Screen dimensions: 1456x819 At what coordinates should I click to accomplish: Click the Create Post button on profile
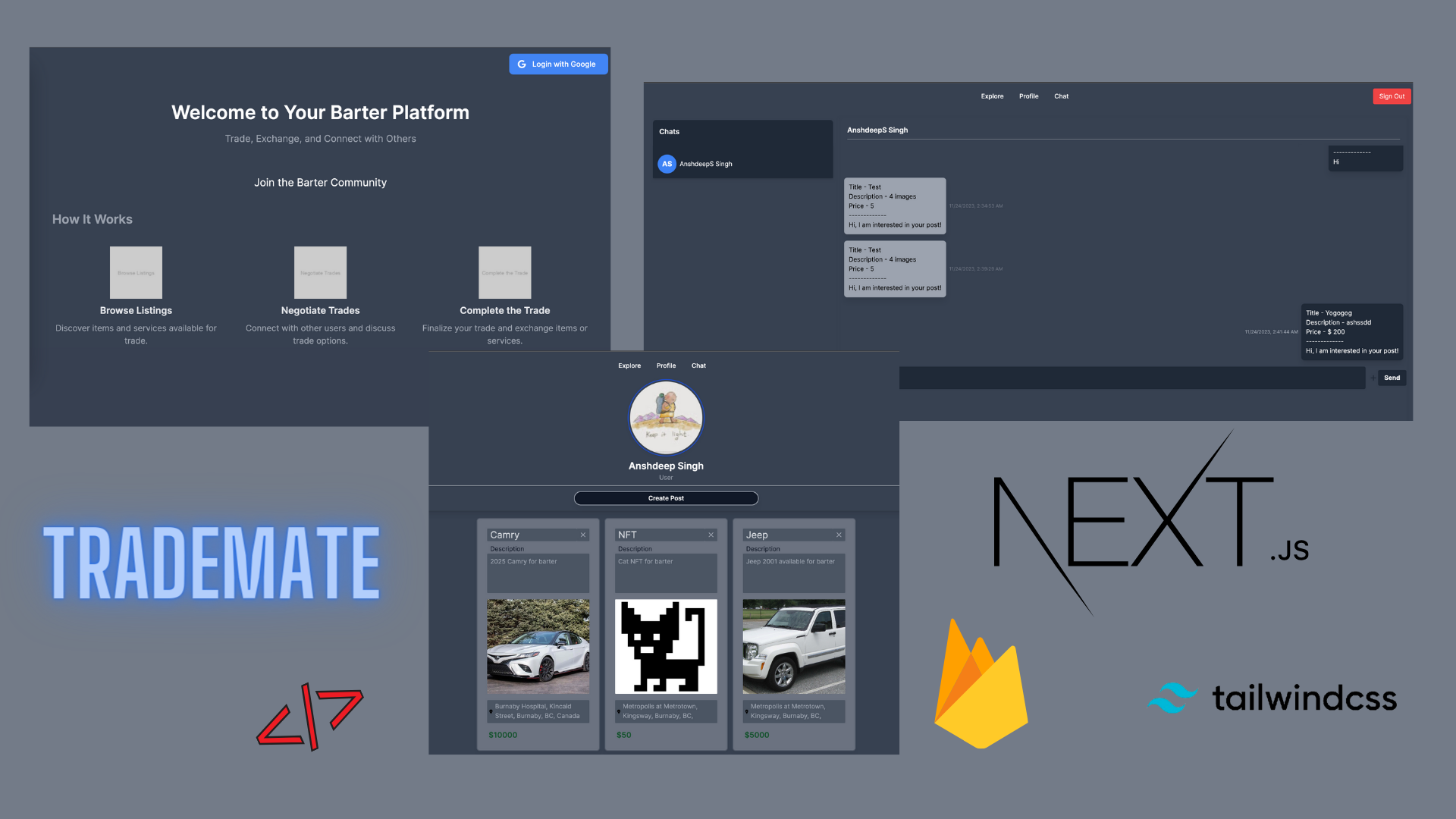point(665,497)
